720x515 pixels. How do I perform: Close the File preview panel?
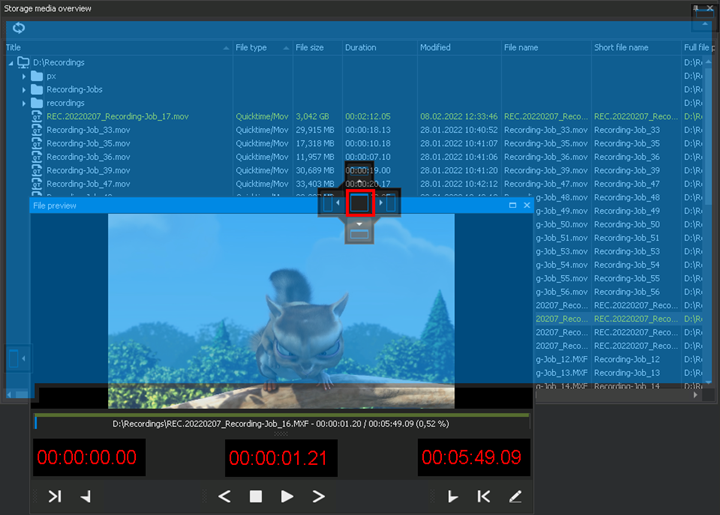point(527,205)
